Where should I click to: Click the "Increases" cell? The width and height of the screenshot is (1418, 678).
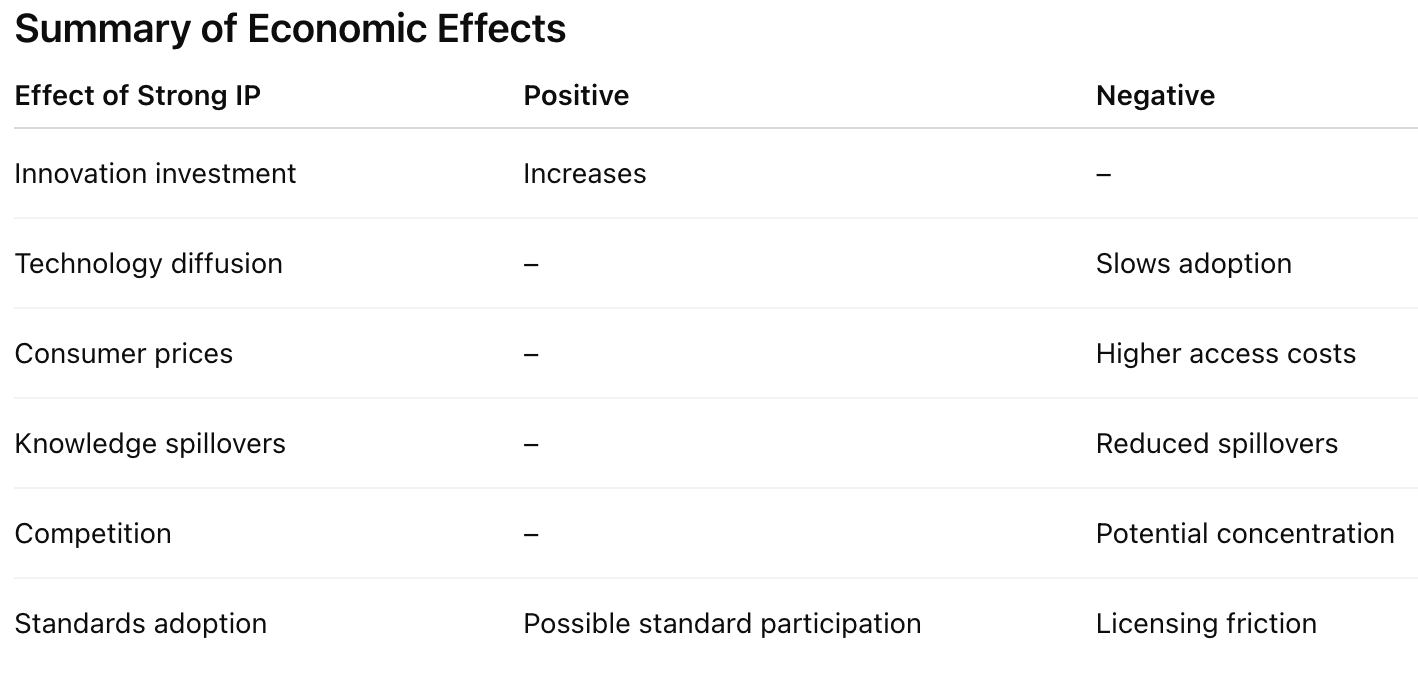pos(584,174)
